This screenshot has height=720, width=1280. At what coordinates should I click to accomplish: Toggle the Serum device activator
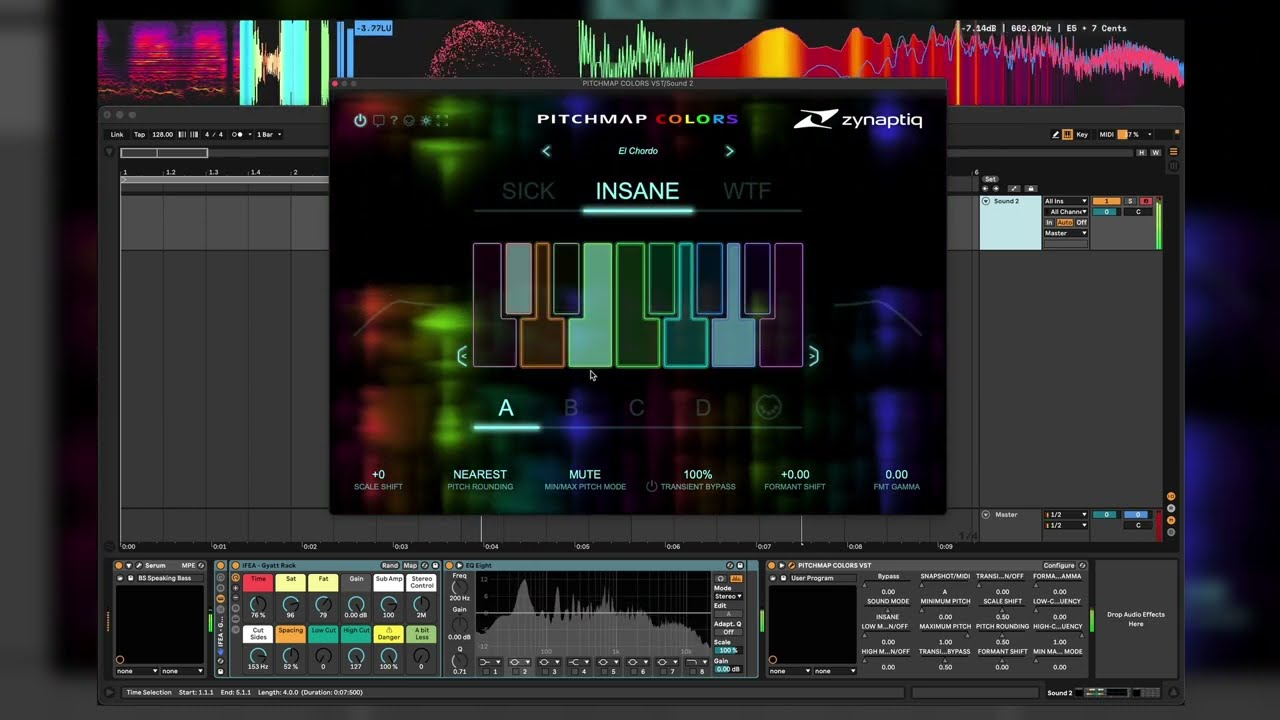coord(119,566)
